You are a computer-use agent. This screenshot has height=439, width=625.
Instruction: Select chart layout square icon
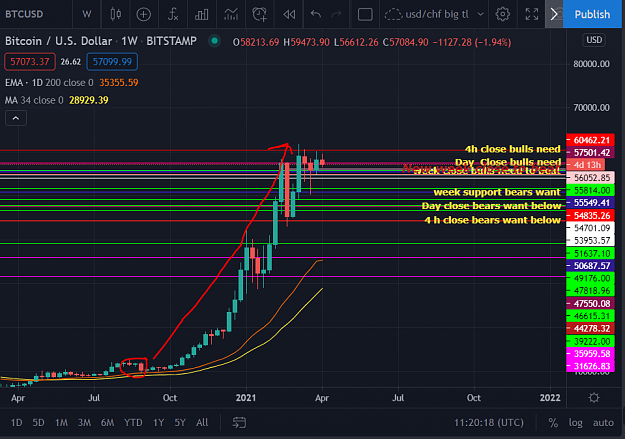point(365,14)
